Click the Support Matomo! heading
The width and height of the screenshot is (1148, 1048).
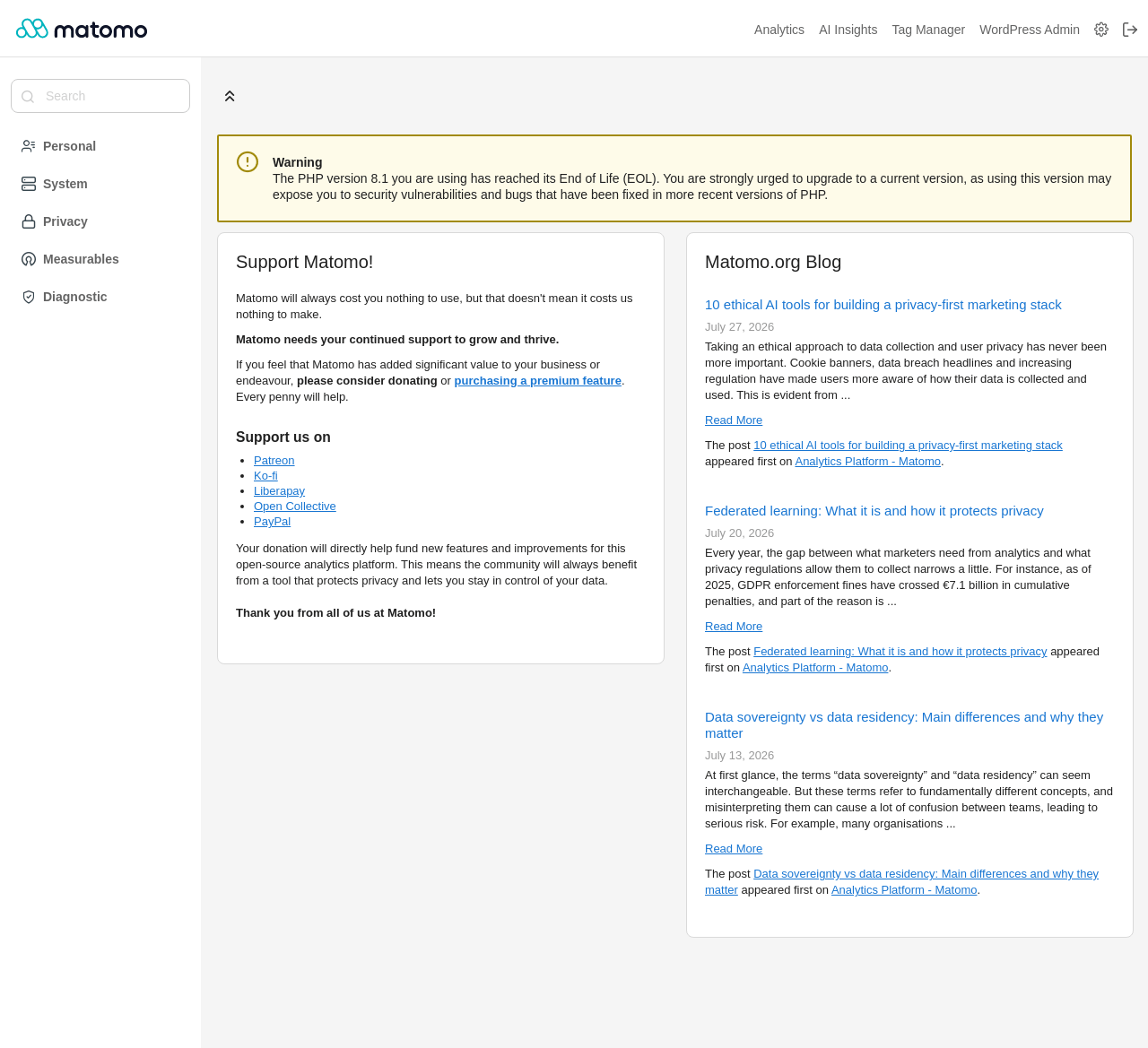[304, 262]
